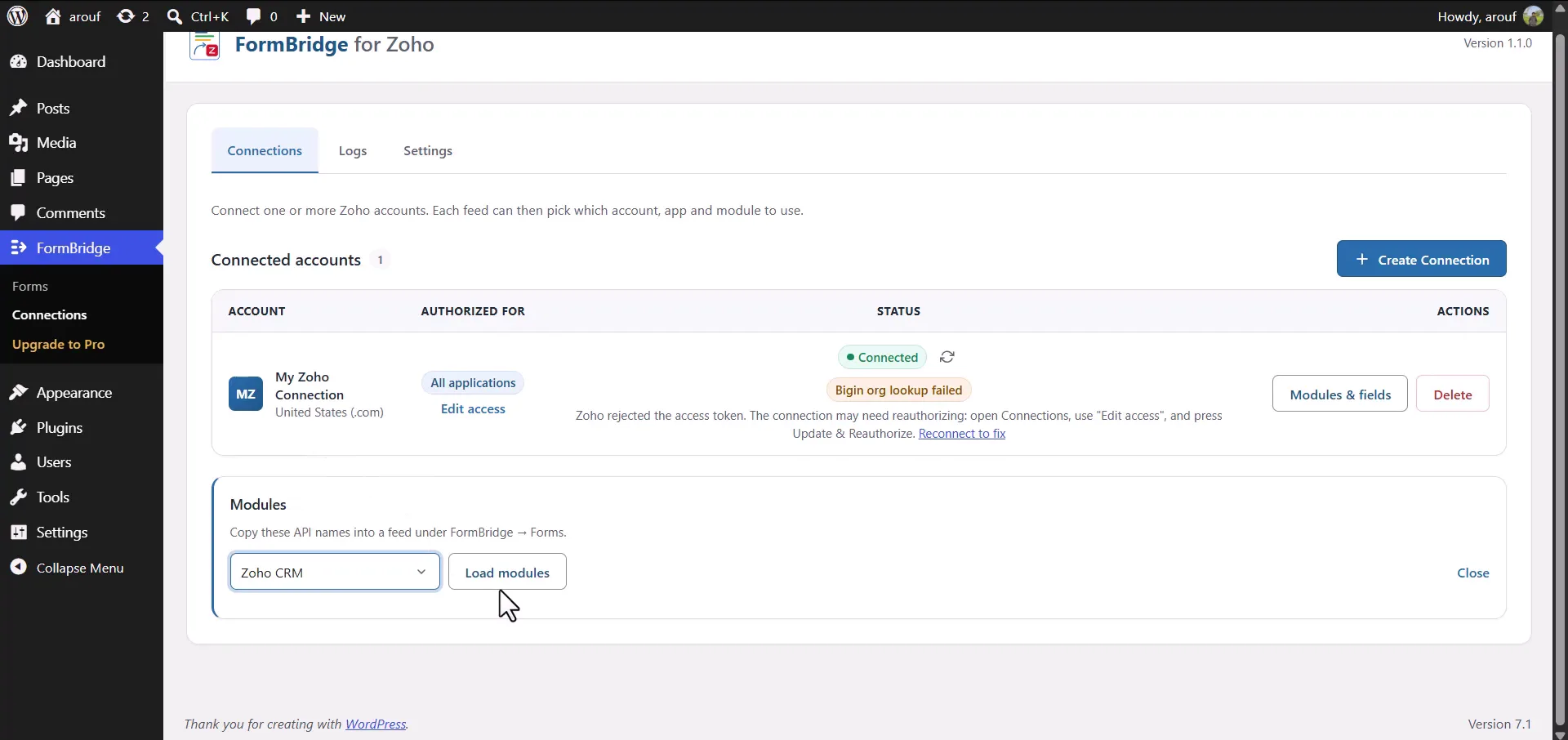Screen dimensions: 1568x740
Task: Click the All applications badge
Action: tap(473, 382)
